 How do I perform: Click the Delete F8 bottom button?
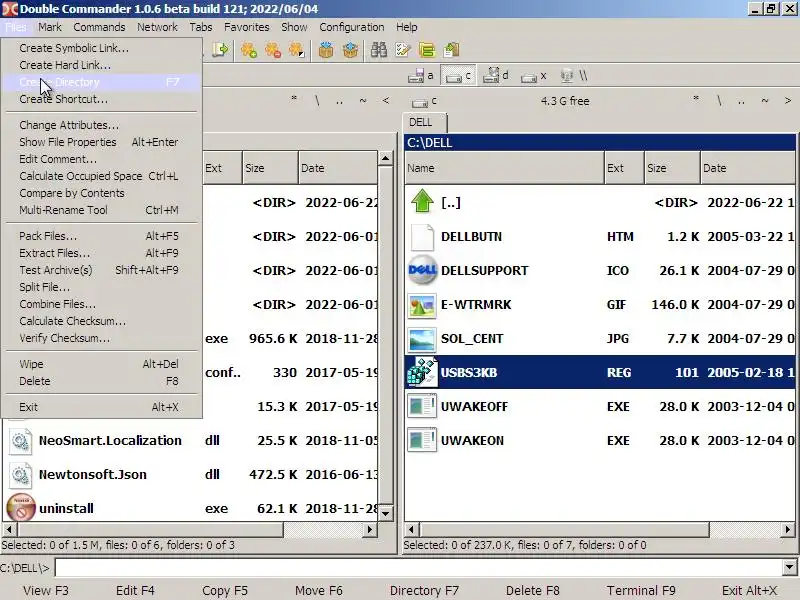pos(533,590)
